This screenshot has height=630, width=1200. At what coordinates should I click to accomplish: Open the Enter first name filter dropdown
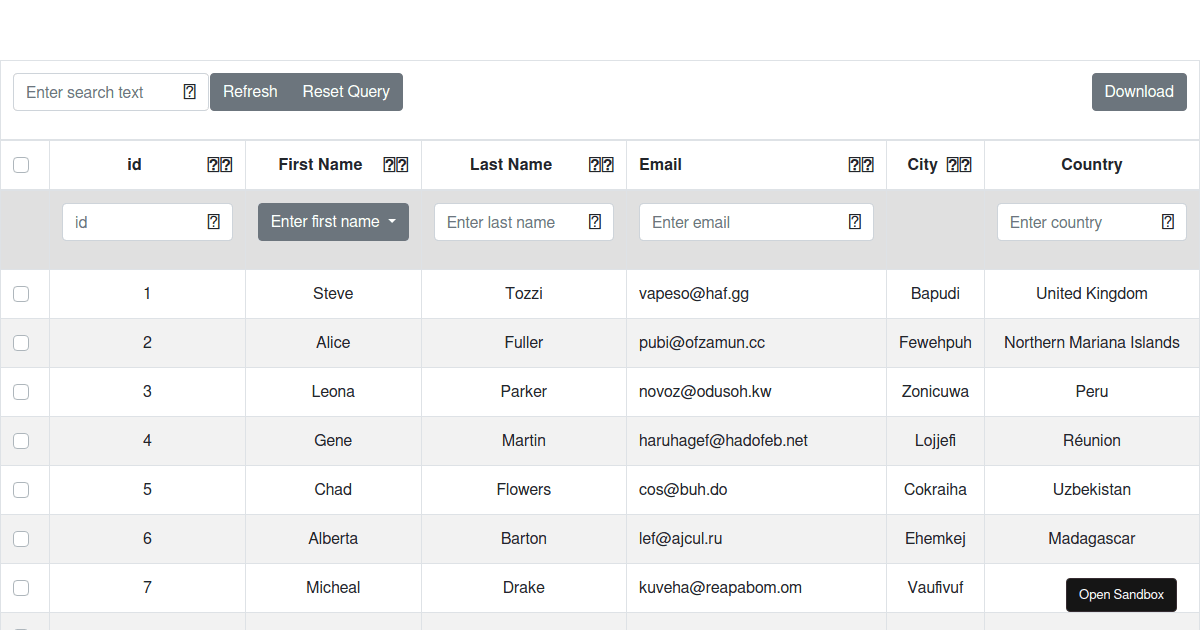(x=333, y=222)
